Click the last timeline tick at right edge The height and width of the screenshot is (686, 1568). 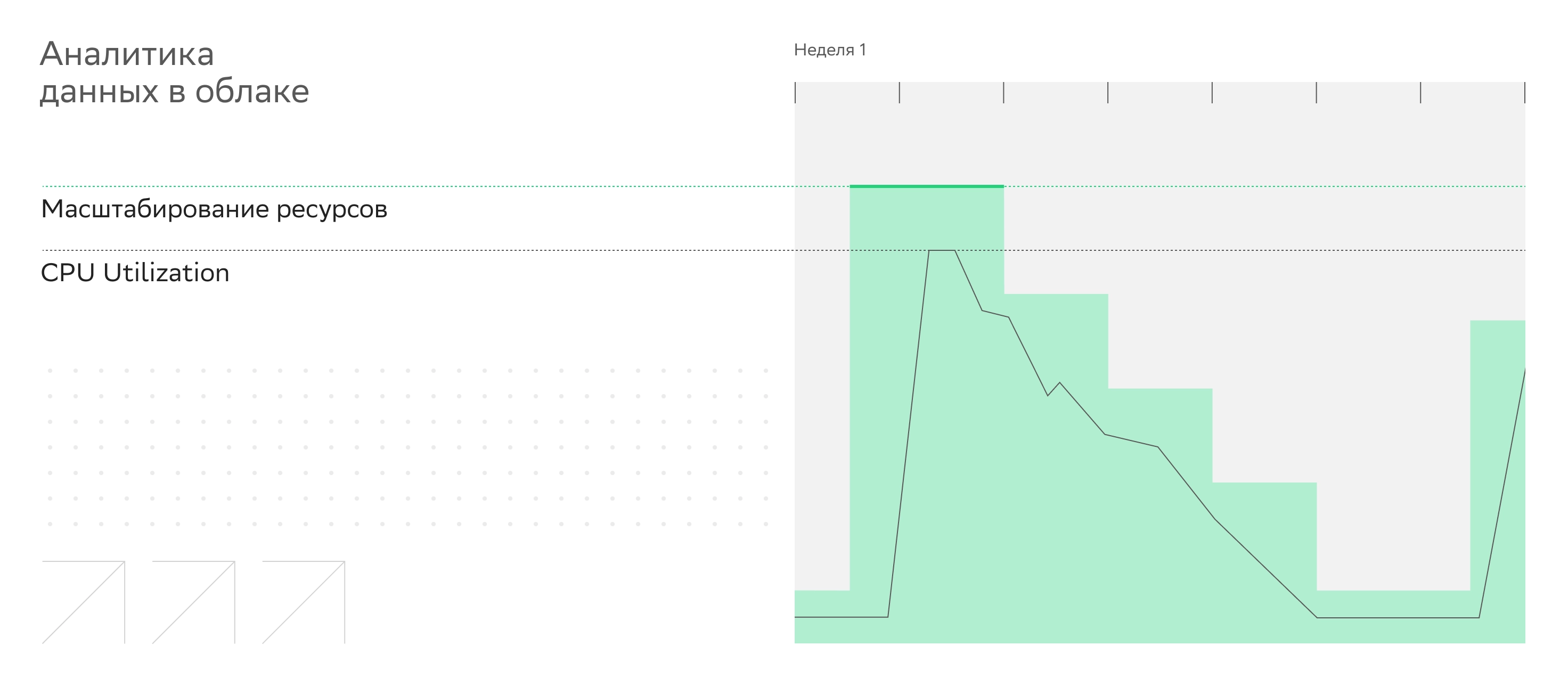pyautogui.click(x=1524, y=93)
